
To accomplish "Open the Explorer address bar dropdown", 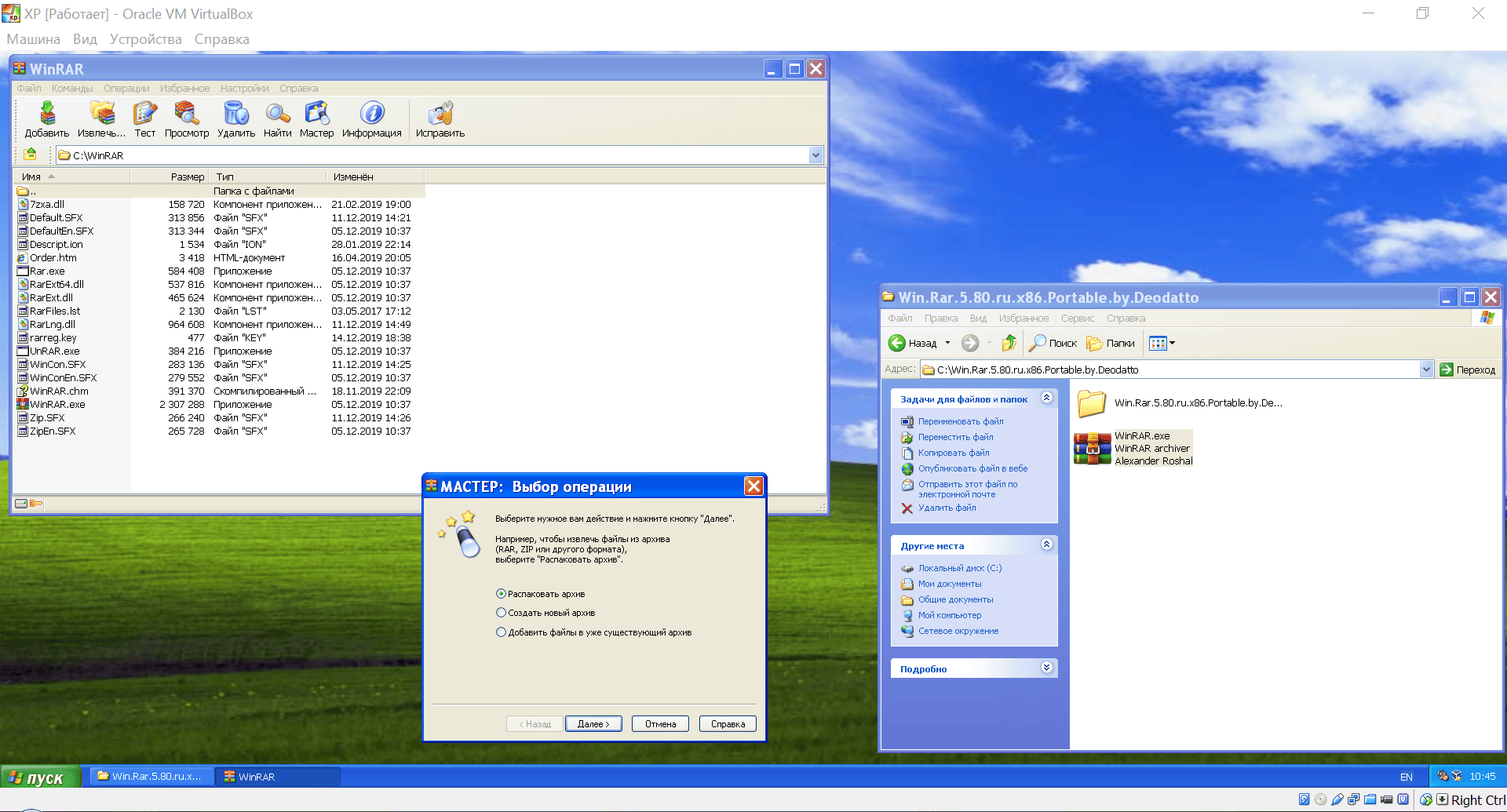I will point(1426,370).
